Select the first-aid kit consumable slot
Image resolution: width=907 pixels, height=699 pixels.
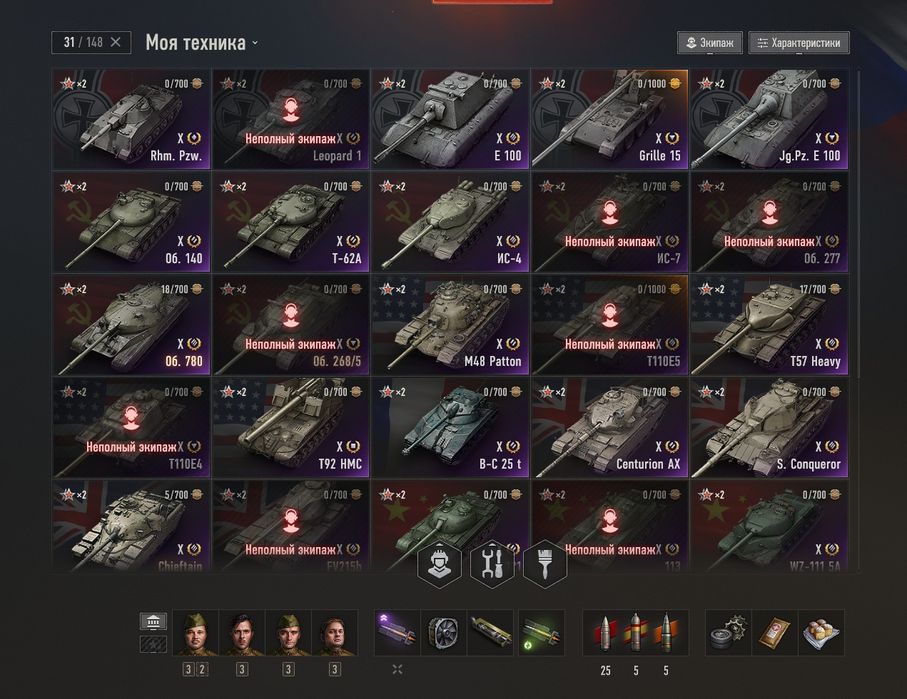coord(775,632)
